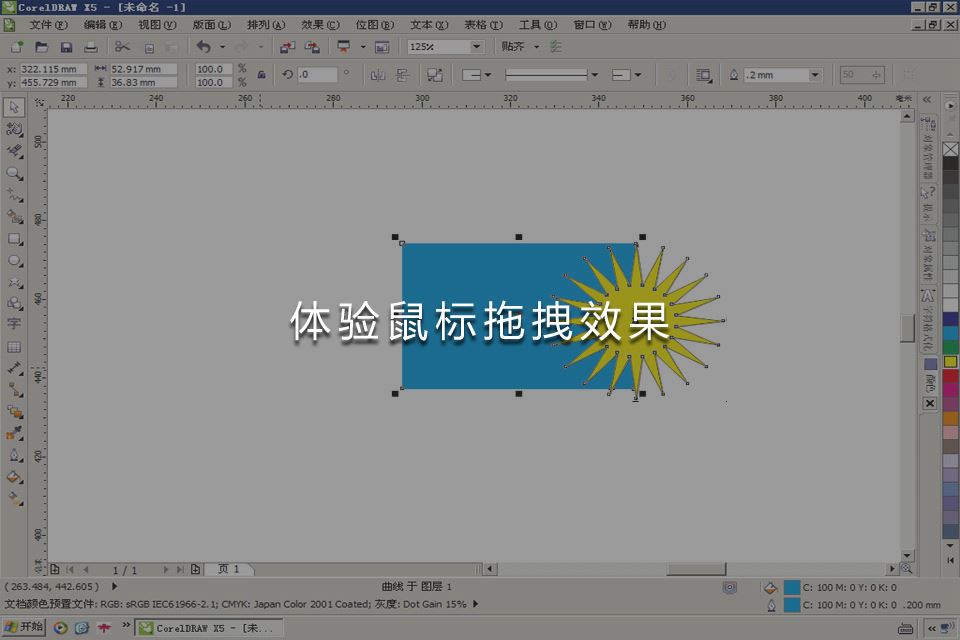The image size is (960, 640).
Task: Select the Pick tool
Action: (x=14, y=107)
